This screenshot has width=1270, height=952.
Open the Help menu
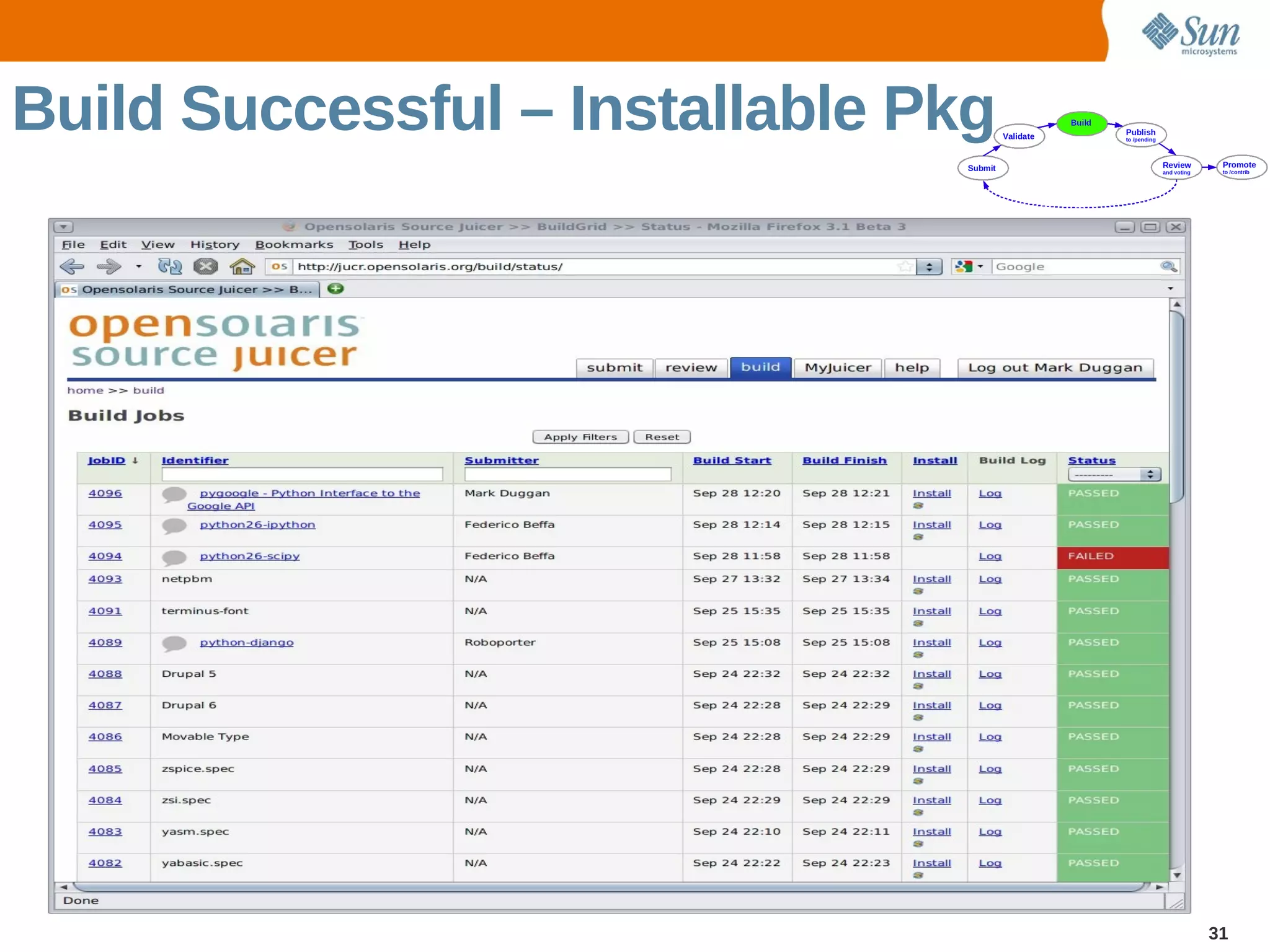click(414, 245)
